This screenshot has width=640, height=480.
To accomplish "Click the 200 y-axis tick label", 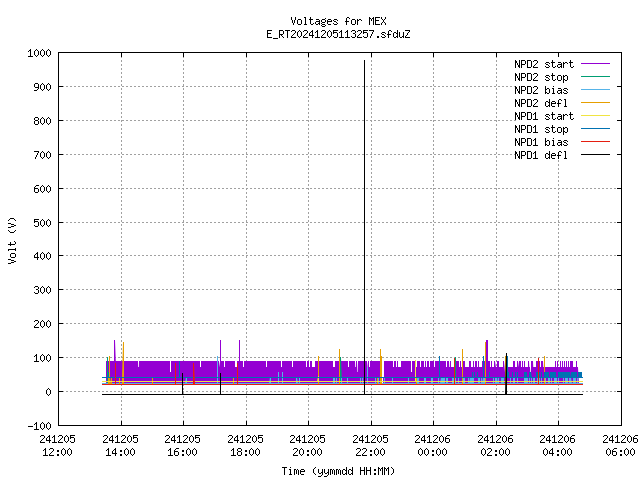I will click(42, 324).
